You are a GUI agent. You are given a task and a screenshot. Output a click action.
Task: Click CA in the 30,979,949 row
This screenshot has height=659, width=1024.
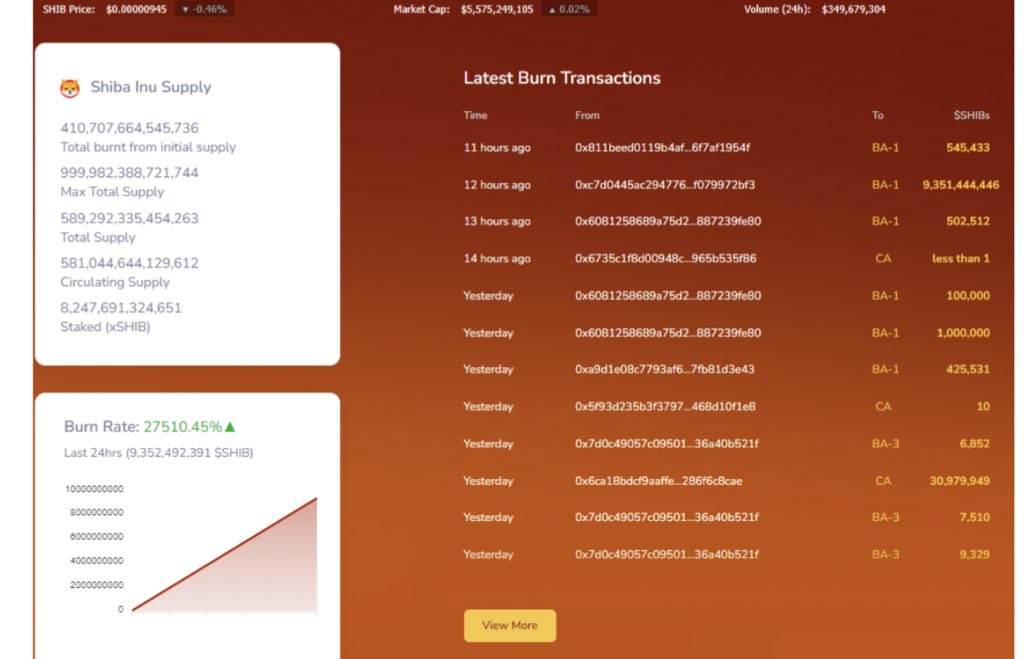pos(883,481)
